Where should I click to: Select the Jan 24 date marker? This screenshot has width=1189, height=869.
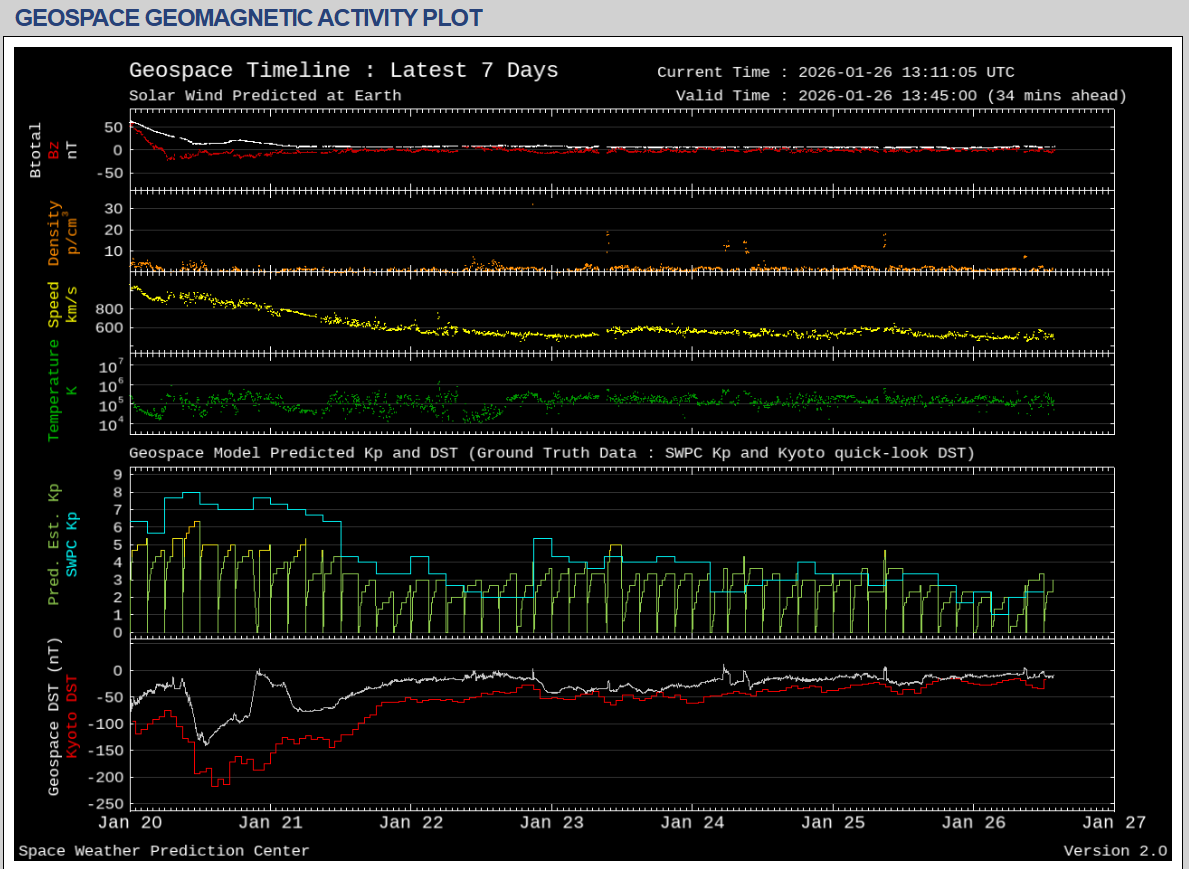pos(692,823)
